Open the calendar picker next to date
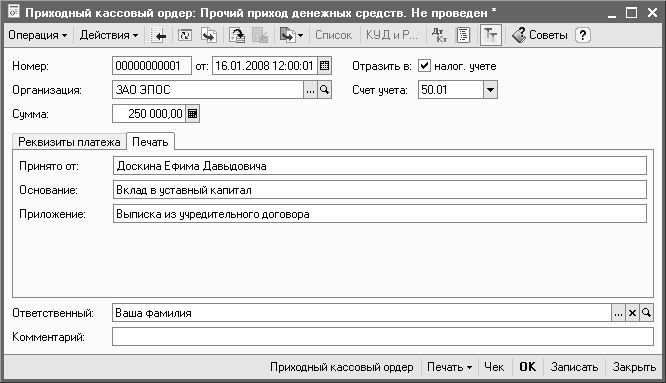Image resolution: width=666 pixels, height=383 pixels. [325, 66]
